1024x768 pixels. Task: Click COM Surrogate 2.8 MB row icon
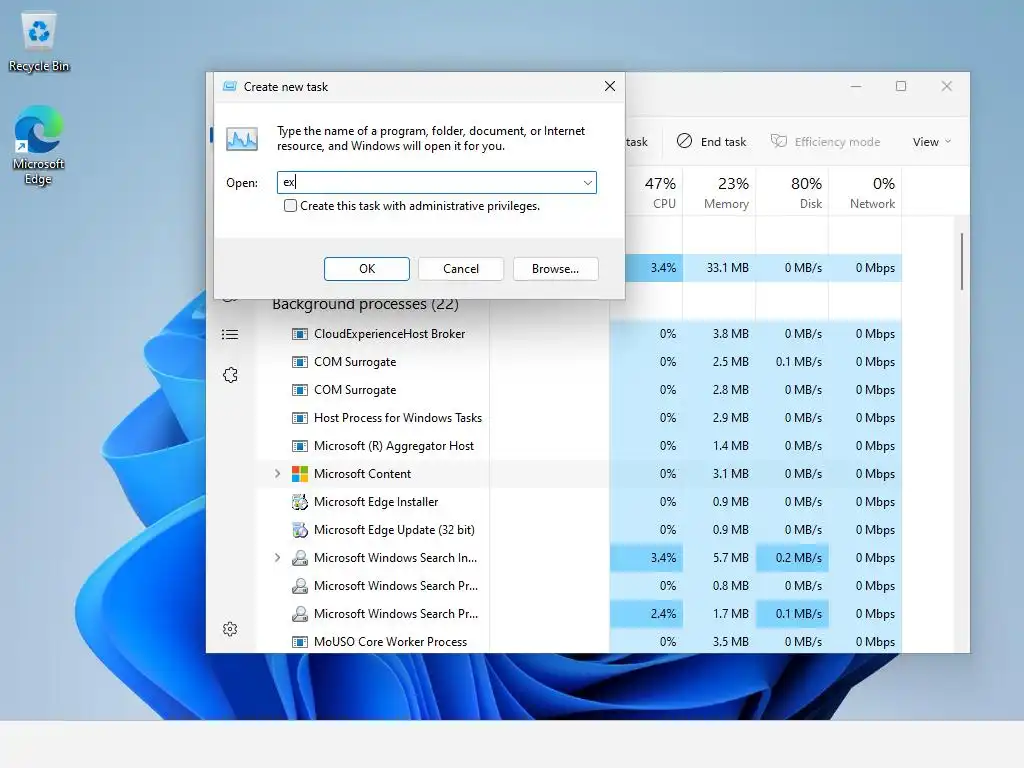click(x=300, y=390)
